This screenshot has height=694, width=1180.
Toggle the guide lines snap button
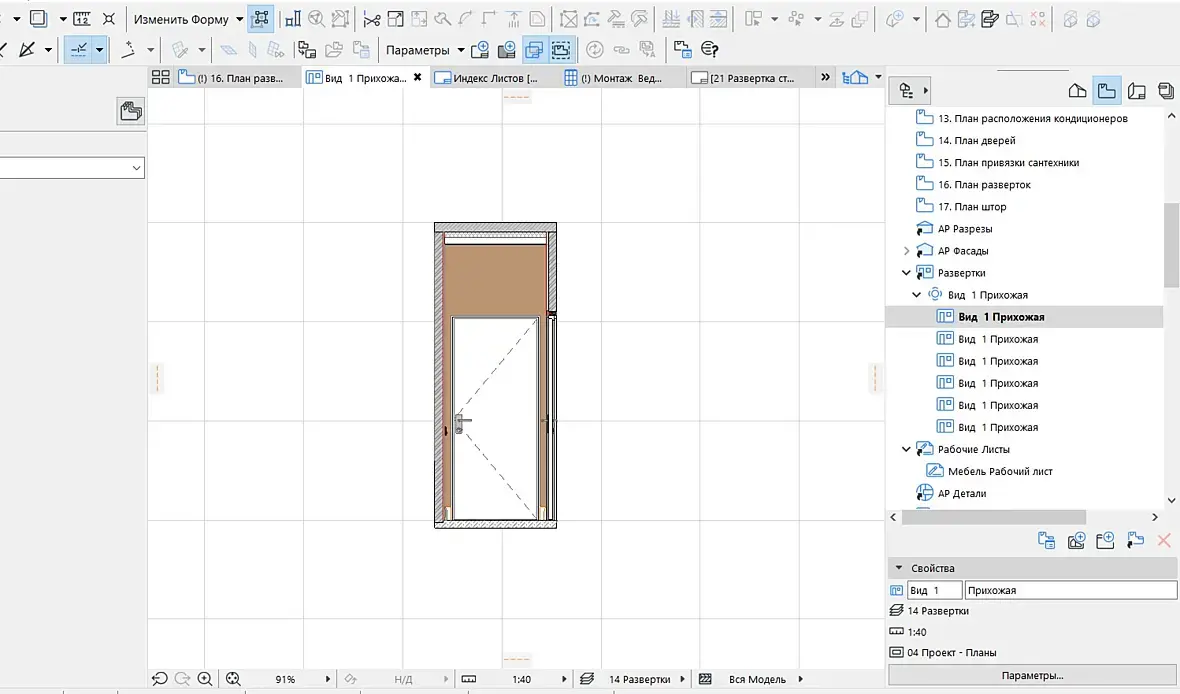(78, 49)
